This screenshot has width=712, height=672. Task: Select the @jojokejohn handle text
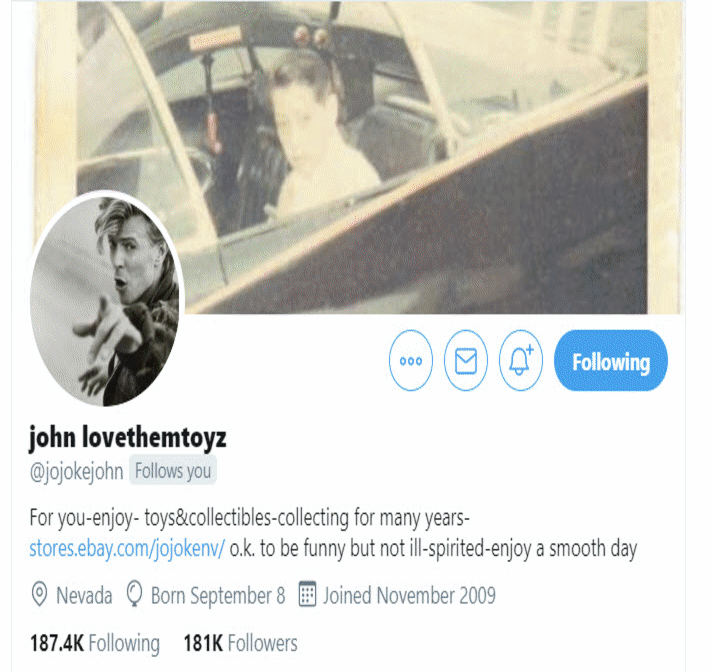tap(76, 472)
